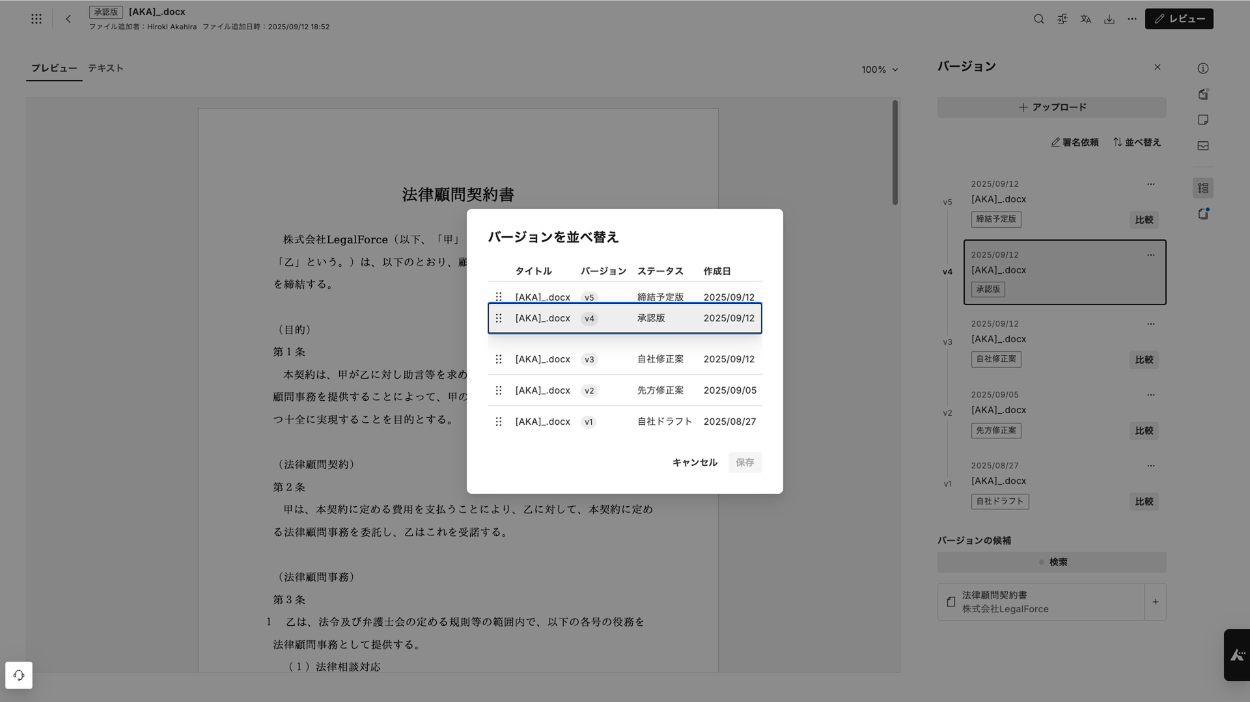Click the drag handle of v1 row

click(498, 422)
